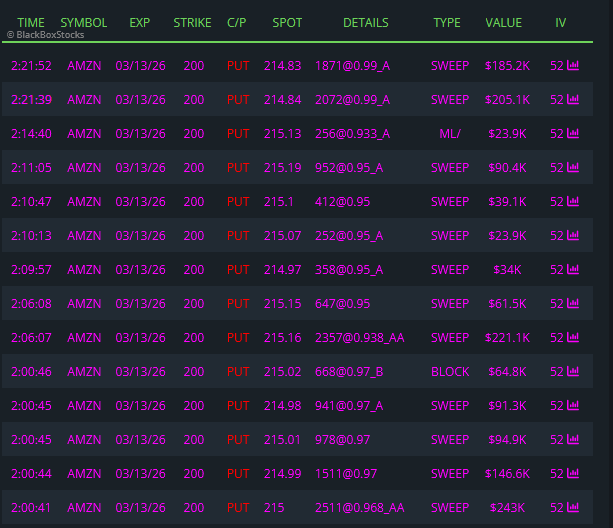Click strike 200 in the 2:11:05 row

tap(194, 168)
